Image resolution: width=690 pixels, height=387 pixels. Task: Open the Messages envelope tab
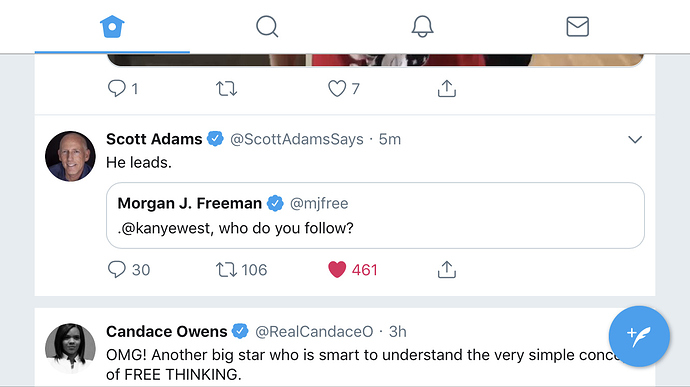577,26
